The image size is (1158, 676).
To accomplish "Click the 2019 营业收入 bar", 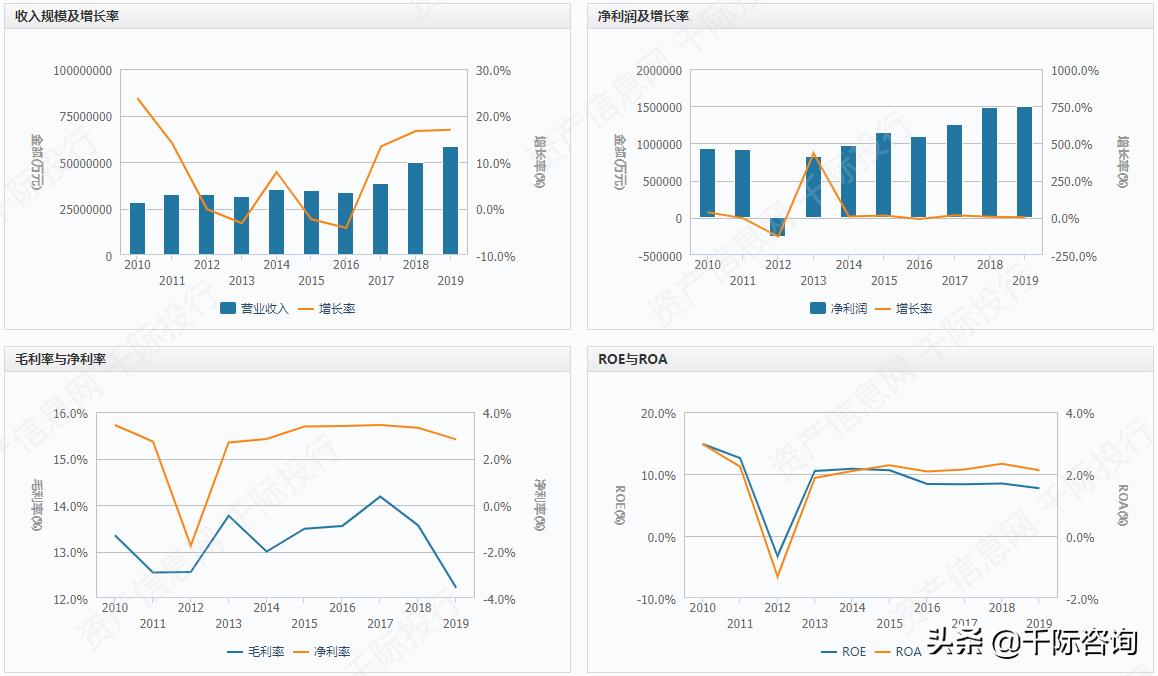I will click(x=451, y=201).
